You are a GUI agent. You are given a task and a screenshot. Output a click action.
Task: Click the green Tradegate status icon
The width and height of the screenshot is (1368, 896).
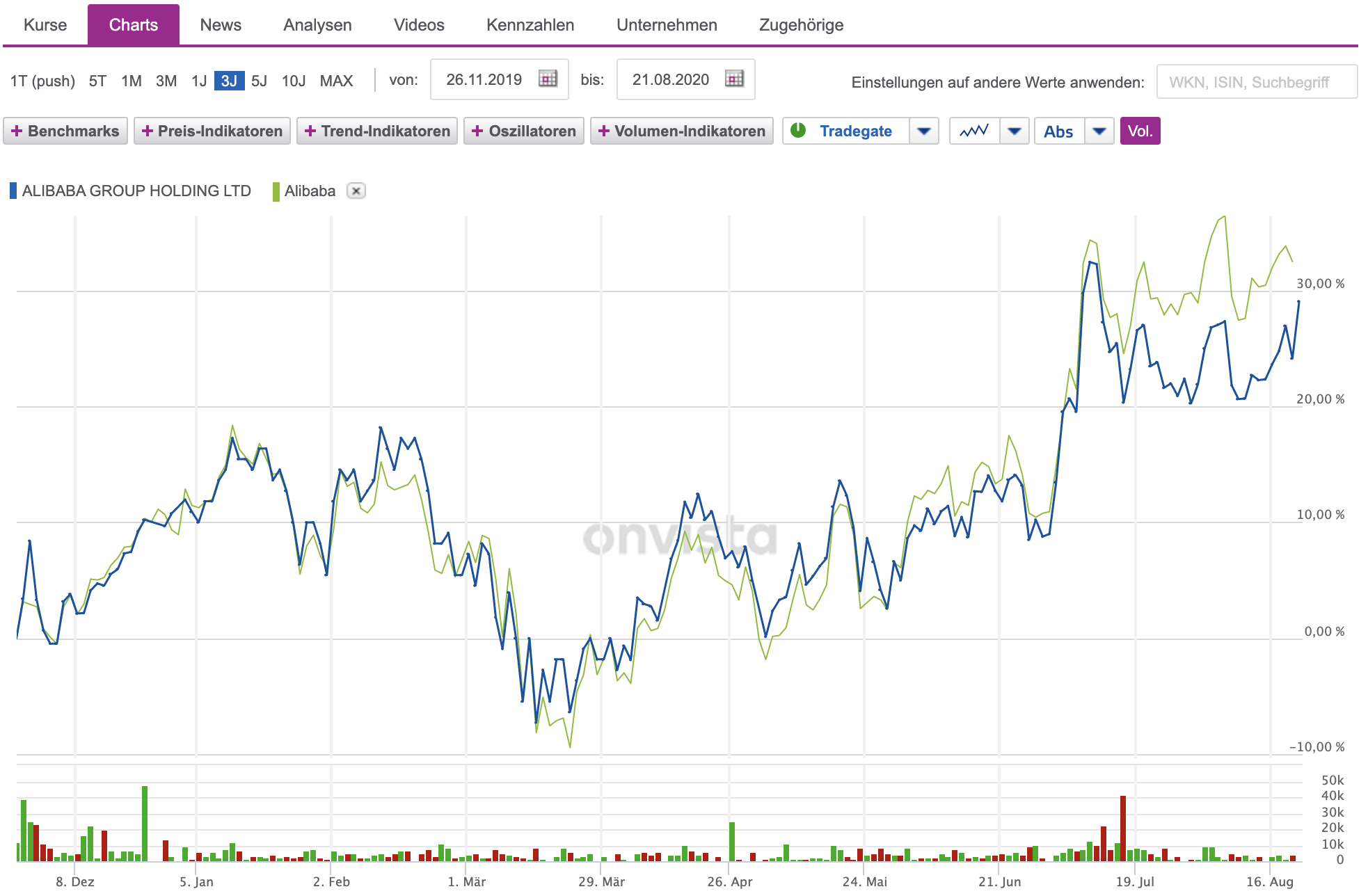click(x=798, y=131)
